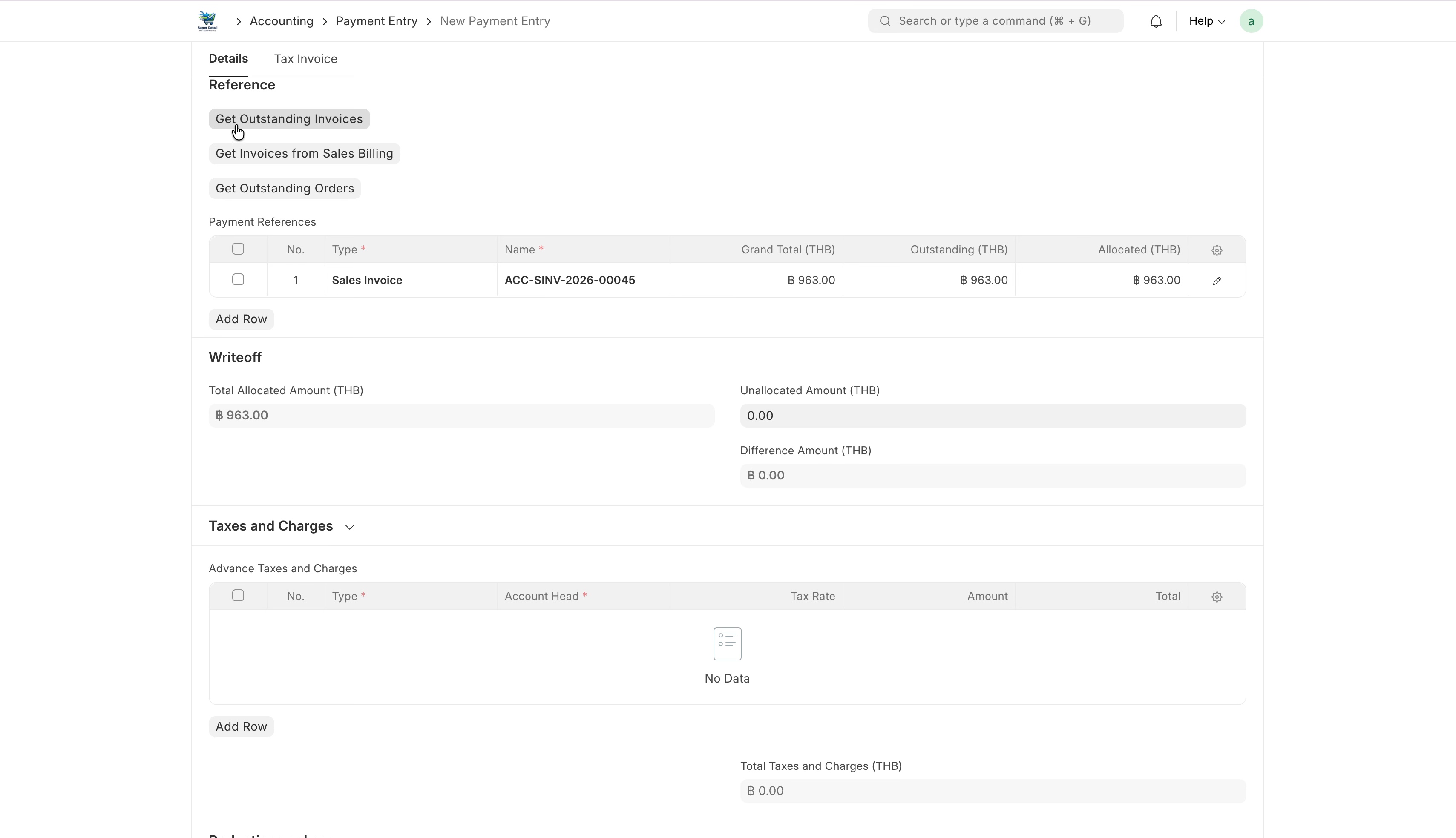This screenshot has height=838, width=1456.
Task: Click the Outstanding (THB) ฿ 963.00 cell
Action: coord(929,280)
